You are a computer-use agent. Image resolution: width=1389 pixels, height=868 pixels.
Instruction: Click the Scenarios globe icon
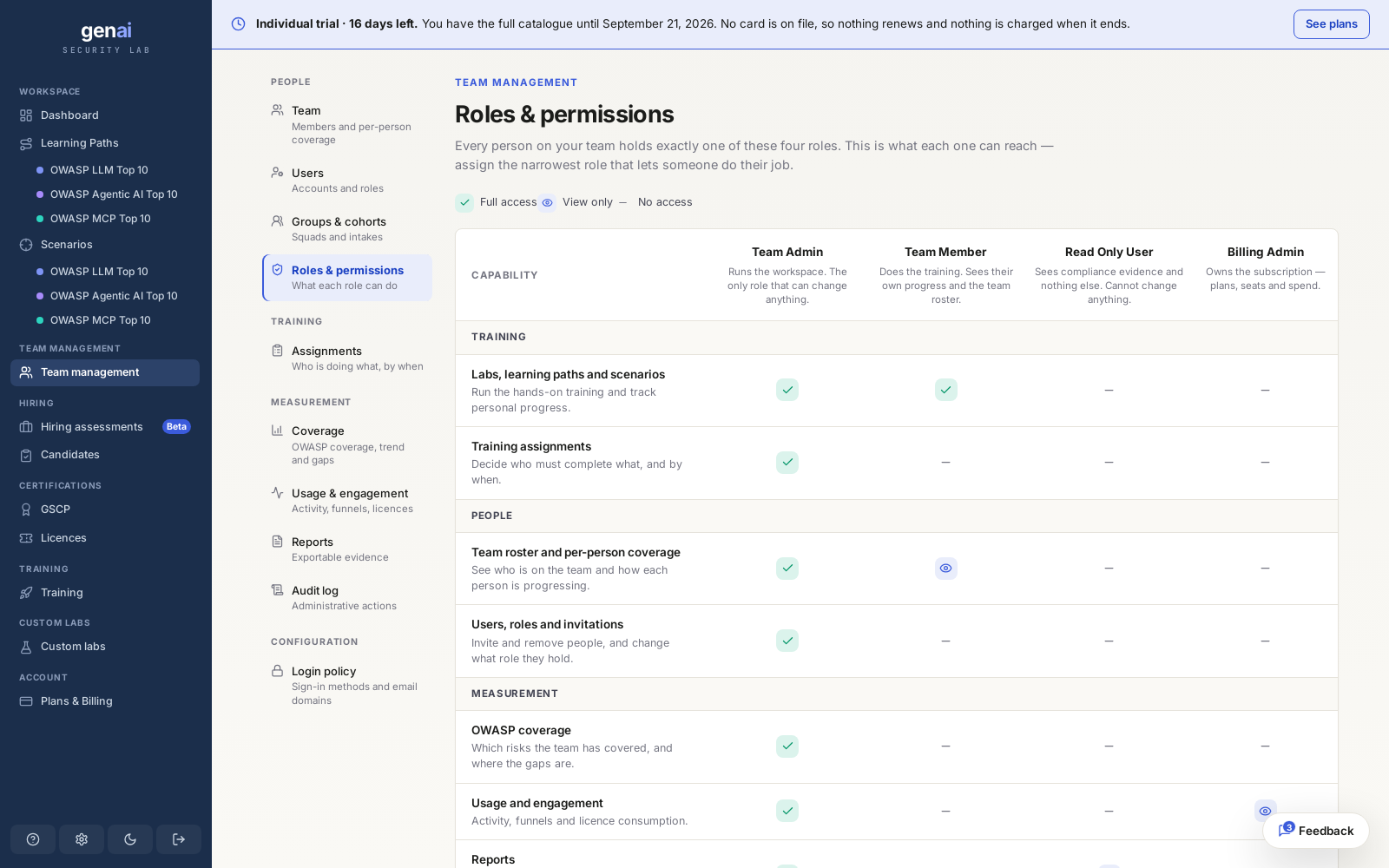click(x=26, y=245)
